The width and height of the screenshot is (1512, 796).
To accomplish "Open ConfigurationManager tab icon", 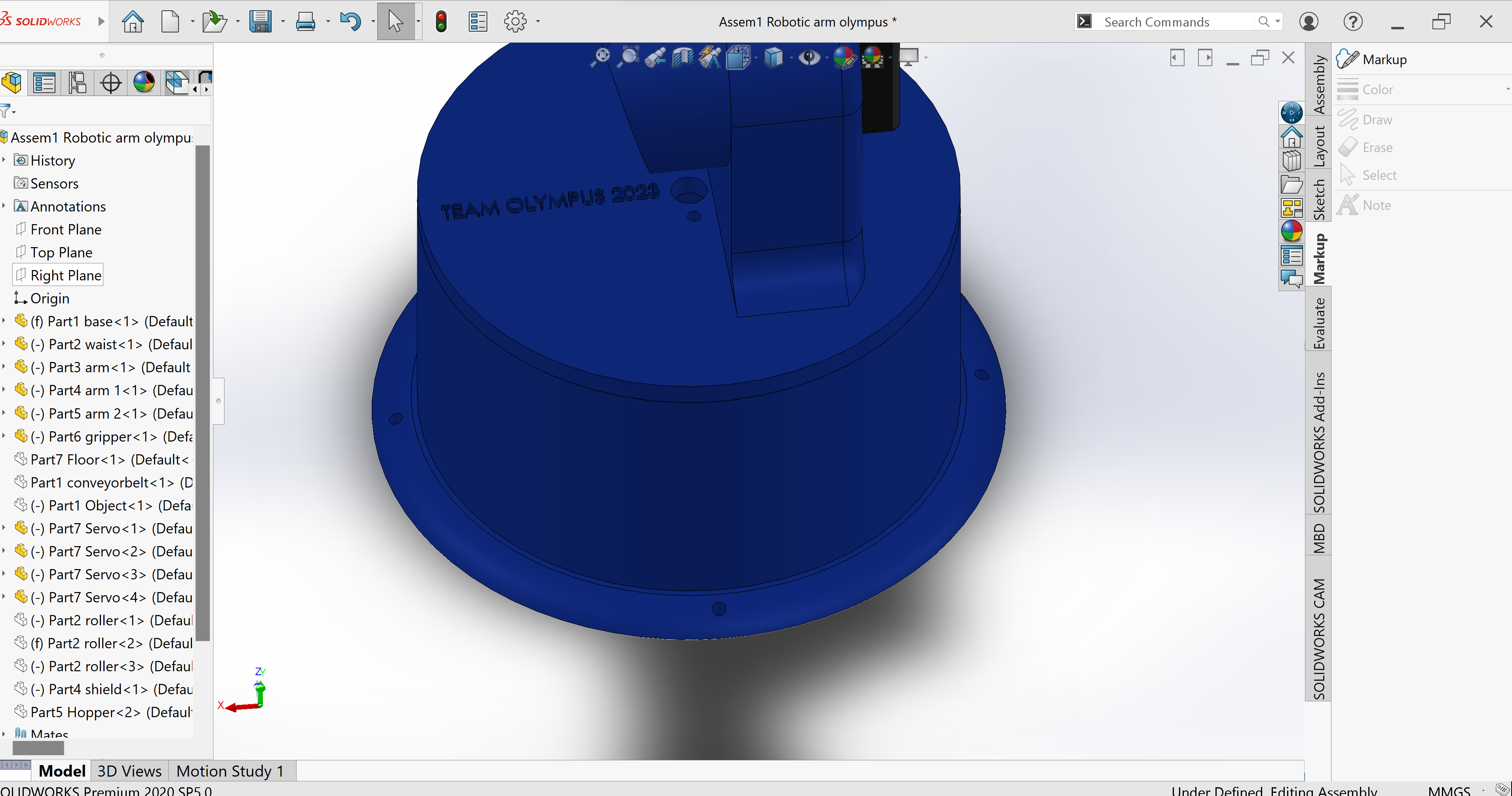I will point(77,83).
